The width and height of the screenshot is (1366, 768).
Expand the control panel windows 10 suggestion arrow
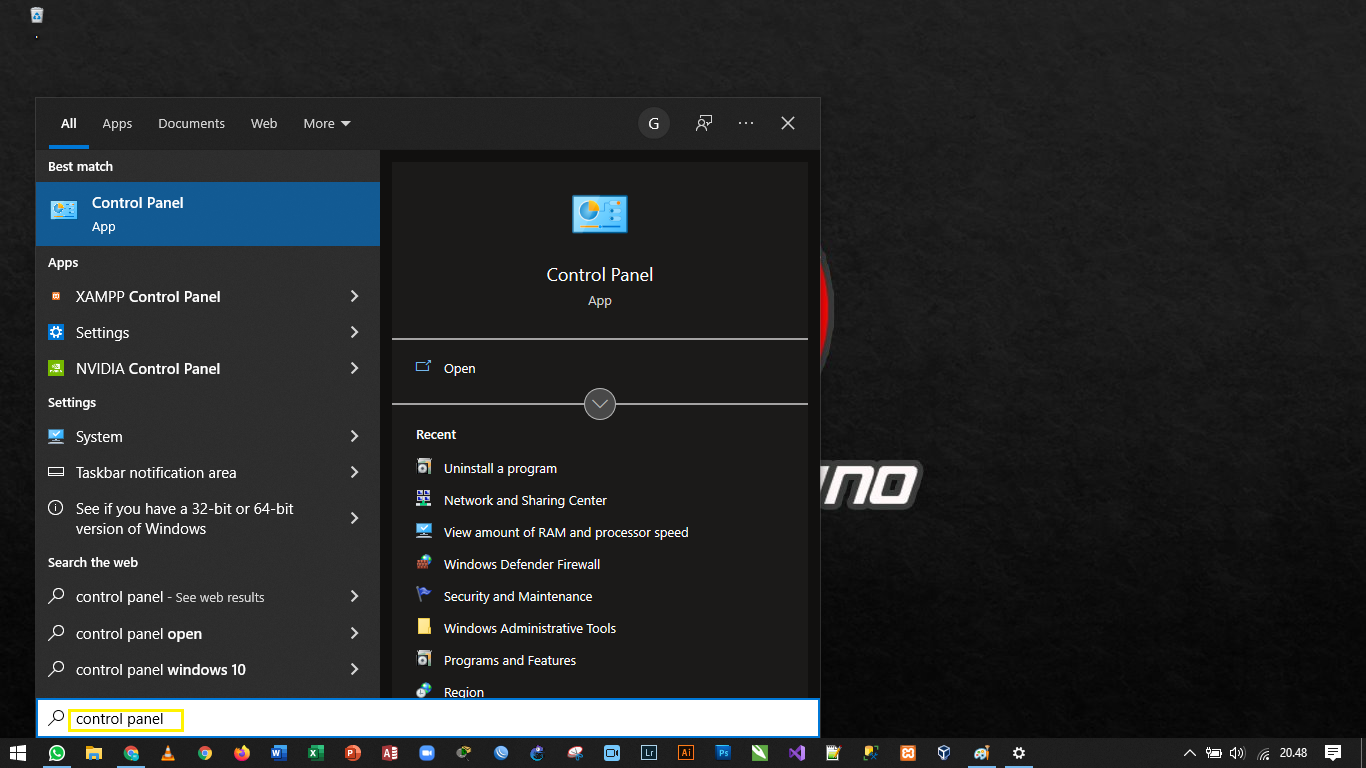coord(355,669)
